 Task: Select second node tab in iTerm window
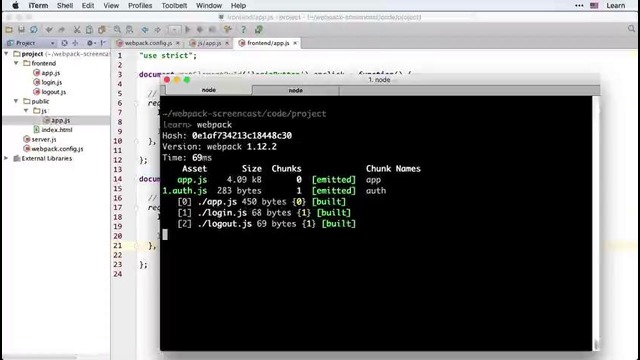296,90
